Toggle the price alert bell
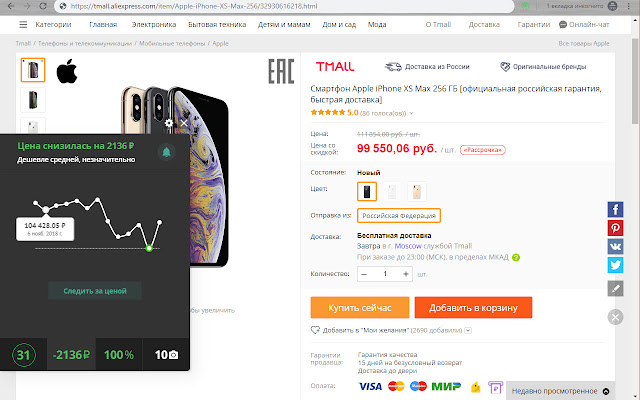Viewport: 640px width, 400px height. [x=166, y=152]
